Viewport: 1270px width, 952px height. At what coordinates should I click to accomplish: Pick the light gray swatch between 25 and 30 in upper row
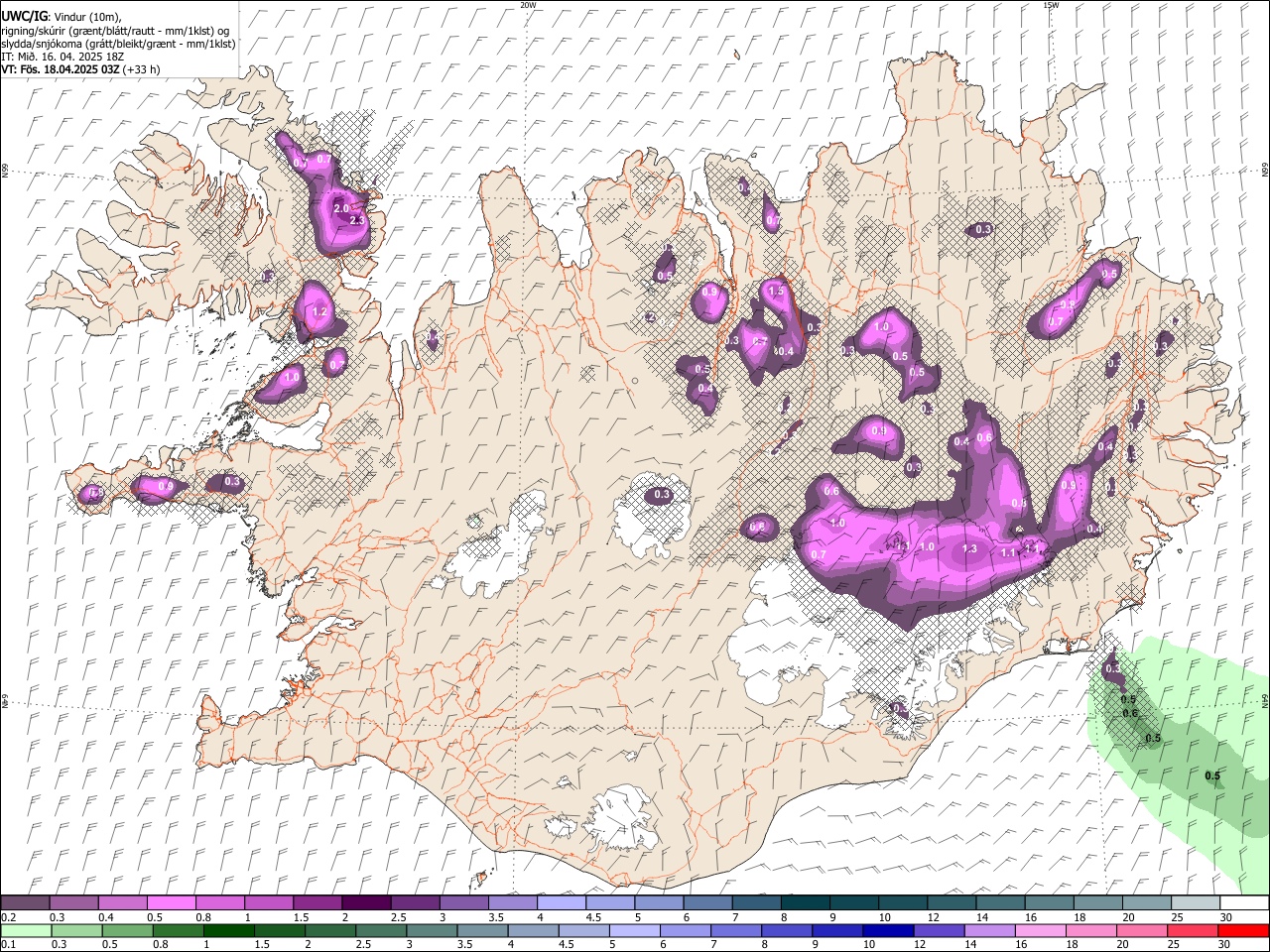click(1195, 902)
